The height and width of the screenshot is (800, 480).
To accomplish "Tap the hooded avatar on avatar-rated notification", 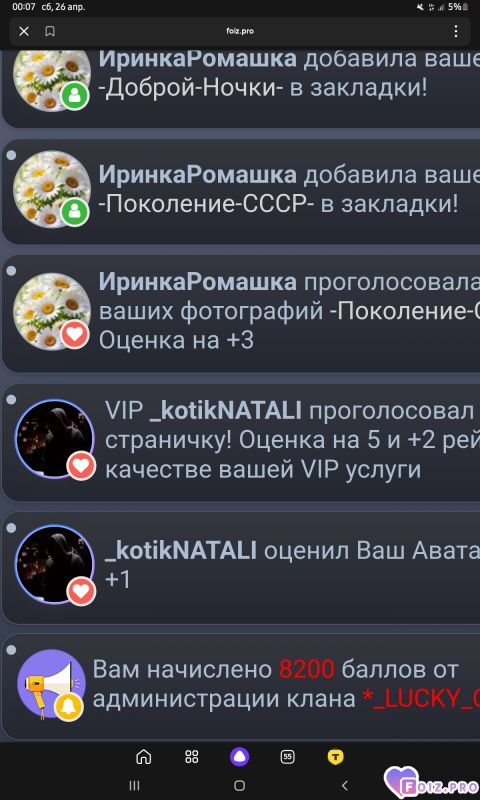I will (55, 565).
